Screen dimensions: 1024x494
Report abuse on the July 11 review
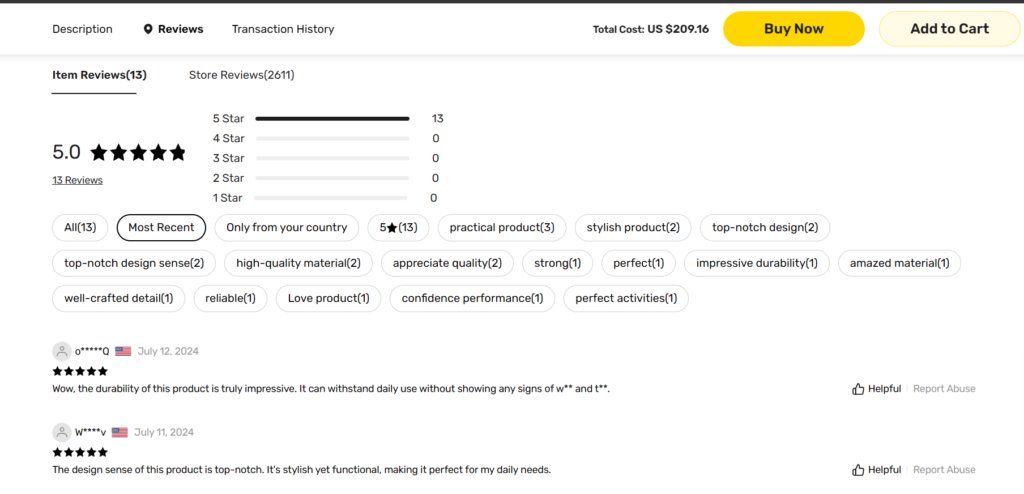pyautogui.click(x=944, y=470)
